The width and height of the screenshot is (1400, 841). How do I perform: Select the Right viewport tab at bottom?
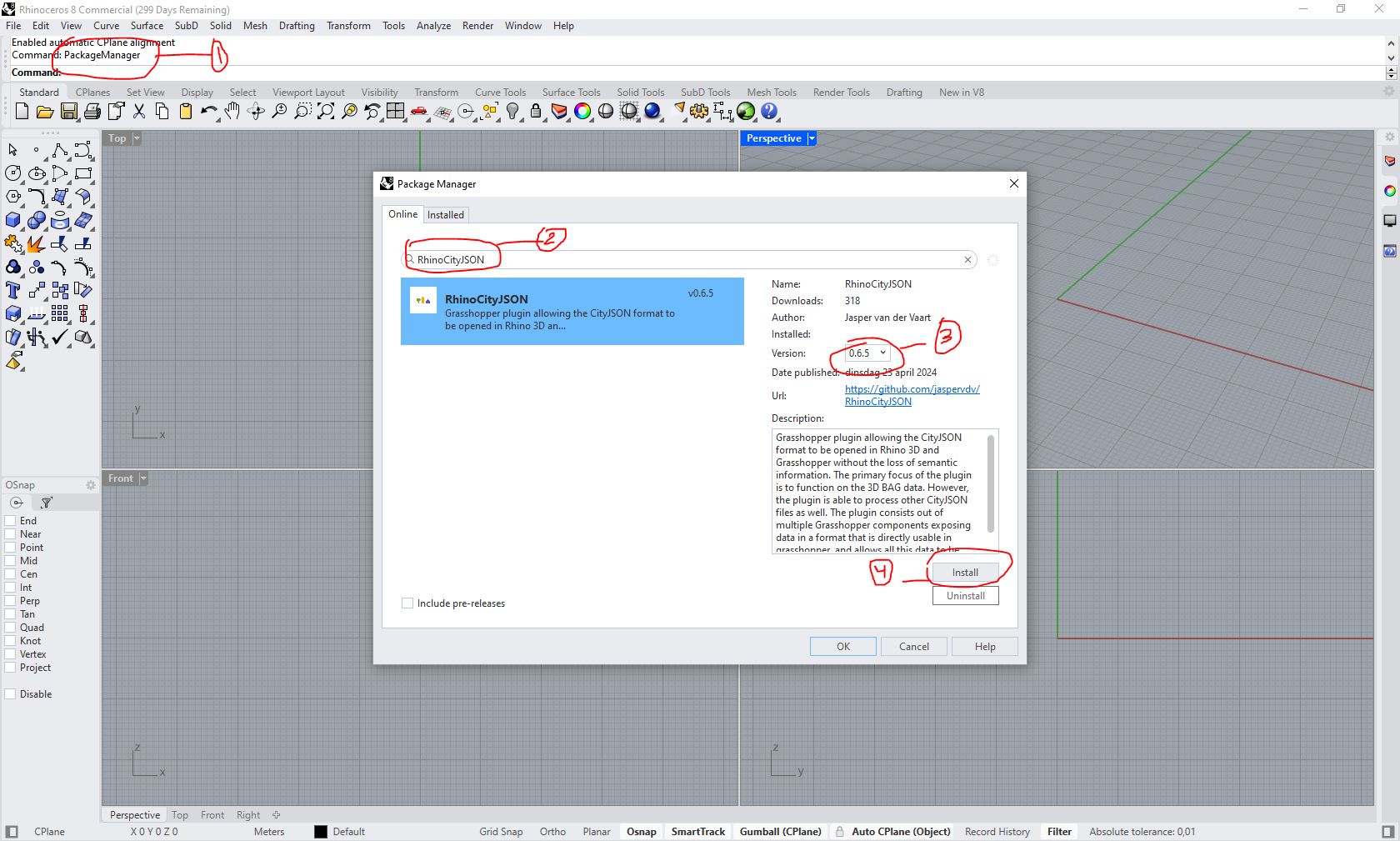(248, 814)
